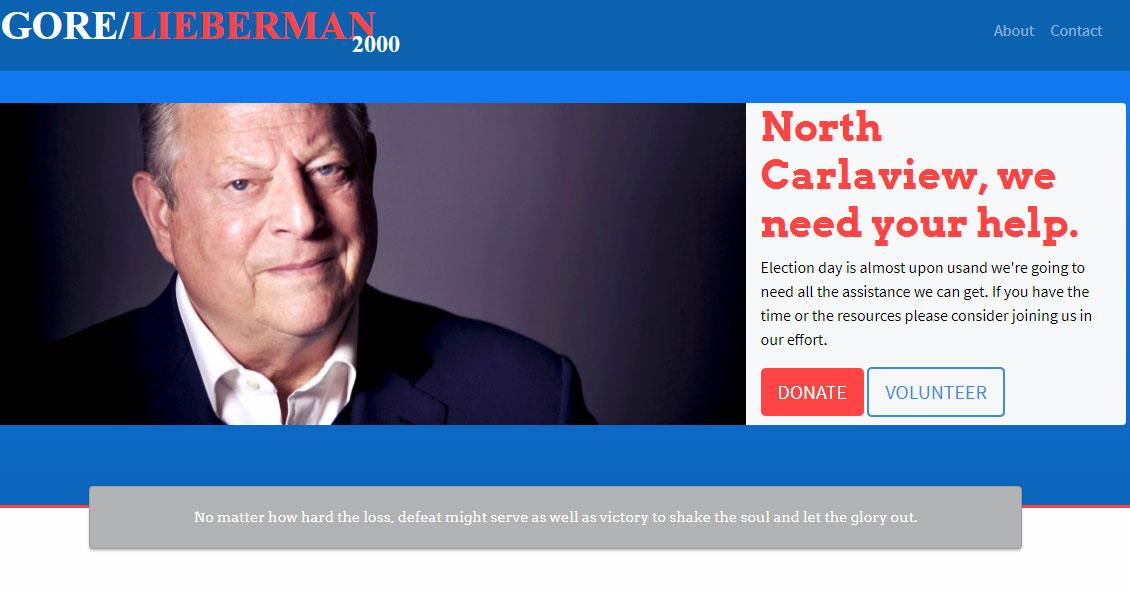Click the dark blue navigation header bar

[x=685, y=35]
